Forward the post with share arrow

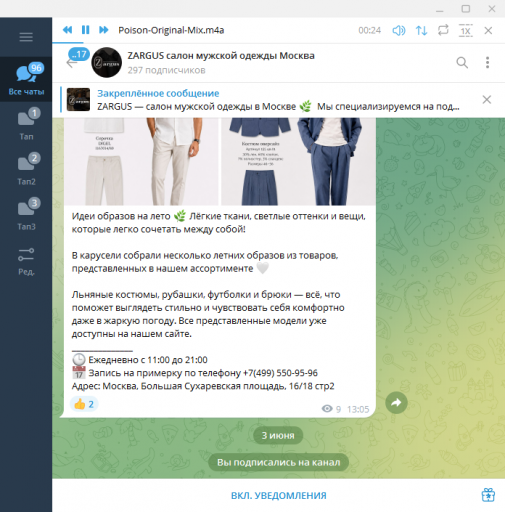pyautogui.click(x=396, y=403)
